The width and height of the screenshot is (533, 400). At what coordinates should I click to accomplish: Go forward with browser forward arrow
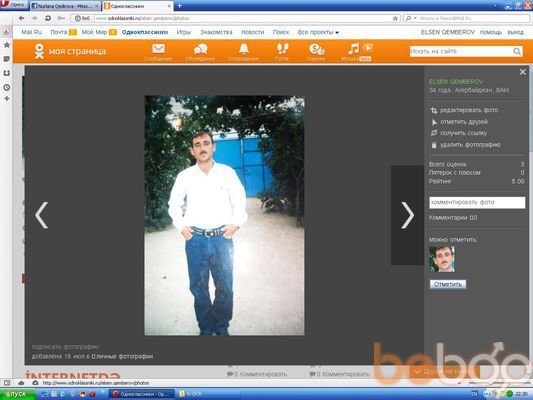(34, 18)
